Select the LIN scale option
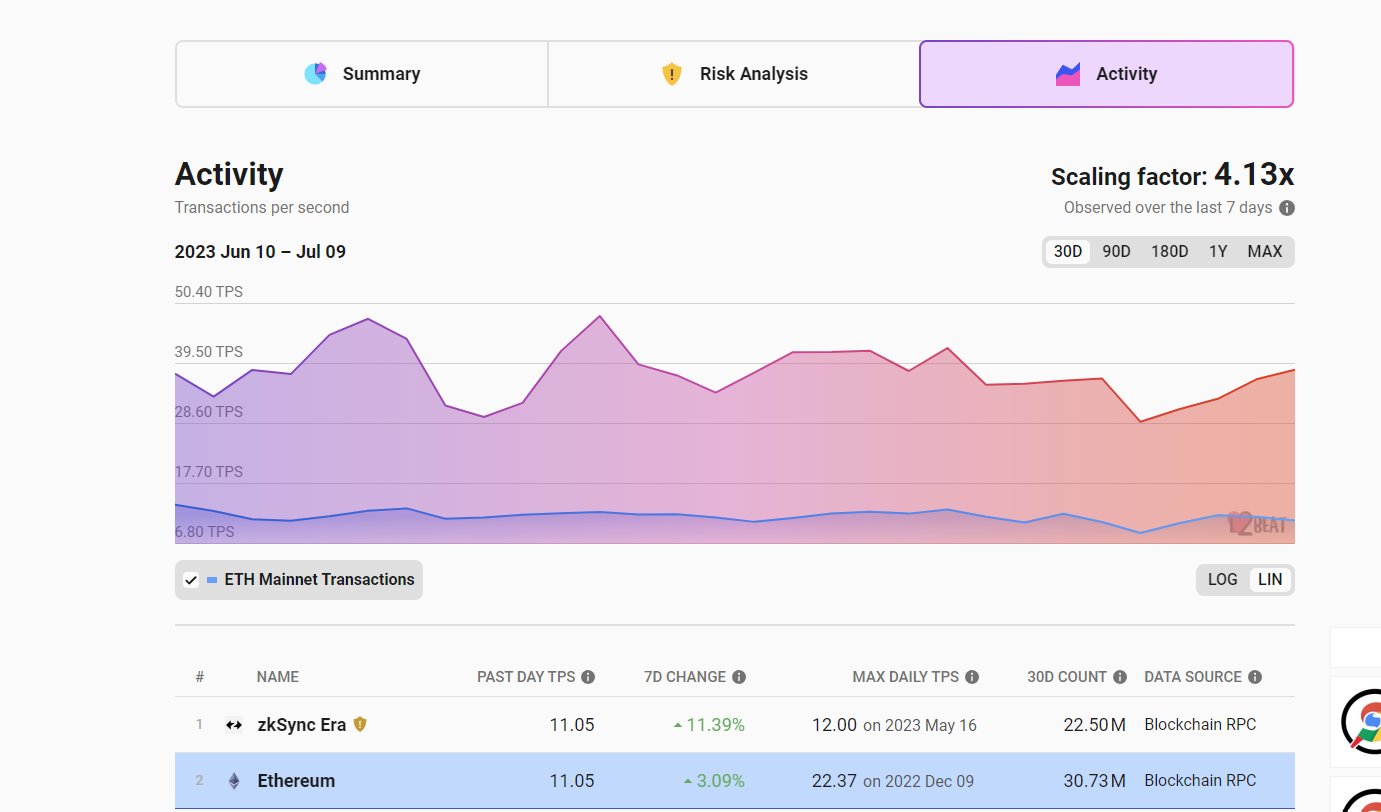Viewport: 1381px width, 812px height. pos(1270,579)
